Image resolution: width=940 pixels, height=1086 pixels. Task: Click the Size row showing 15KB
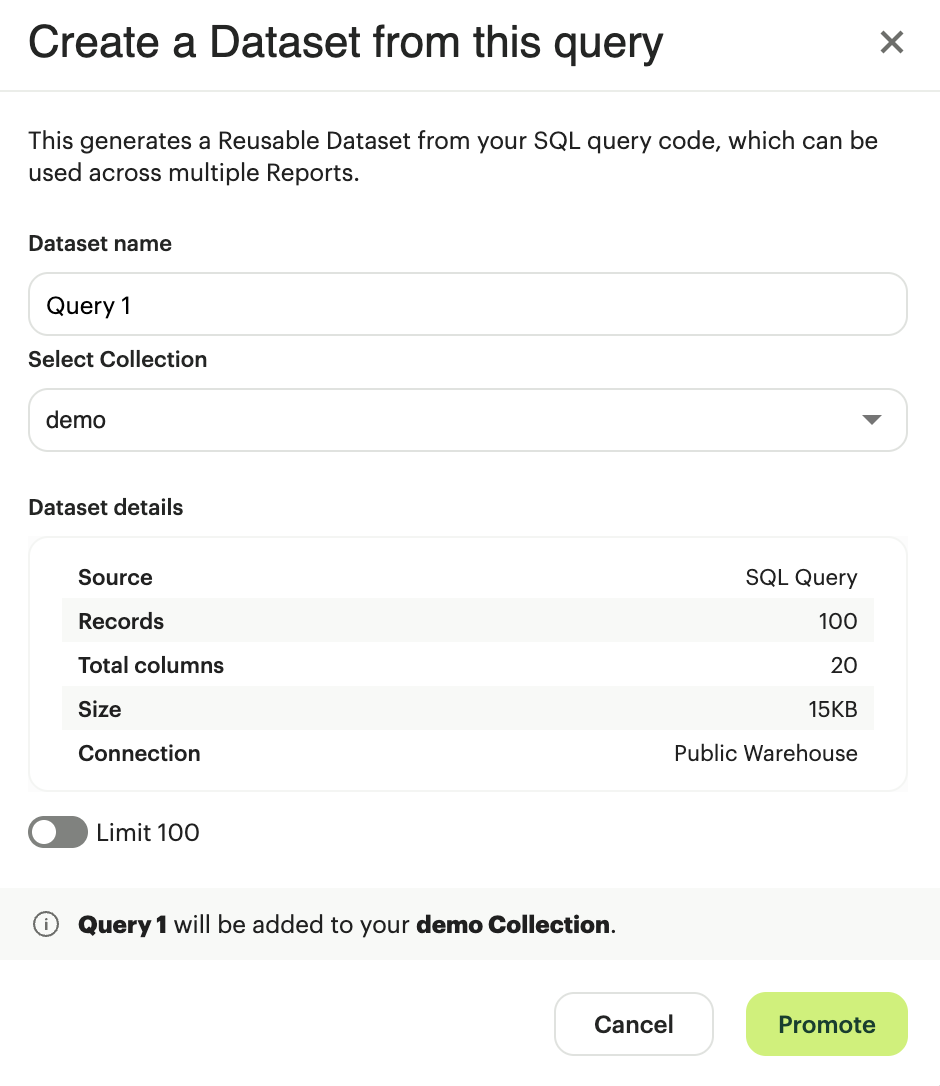(x=467, y=709)
